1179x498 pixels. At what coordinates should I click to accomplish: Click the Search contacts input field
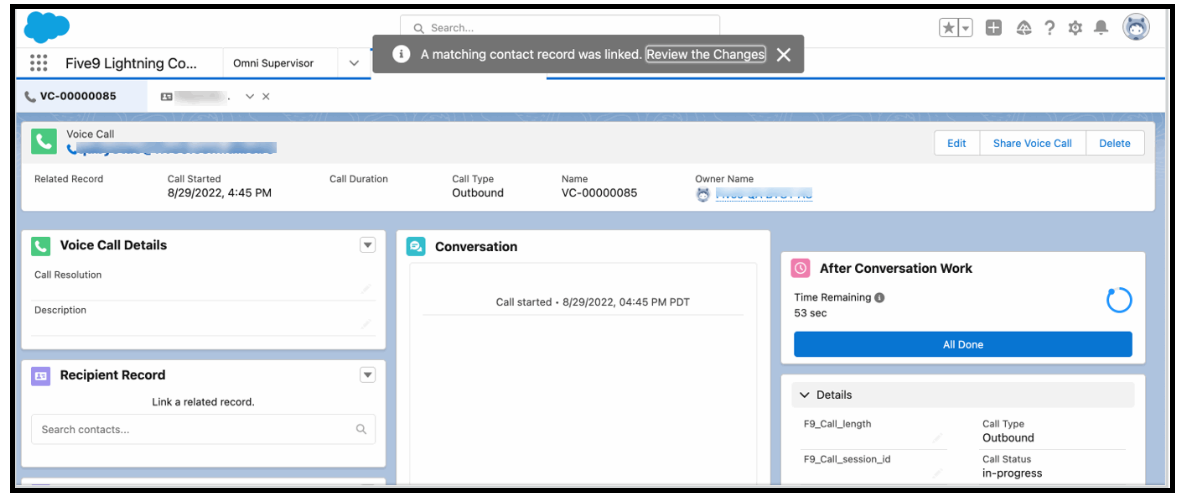pos(203,430)
